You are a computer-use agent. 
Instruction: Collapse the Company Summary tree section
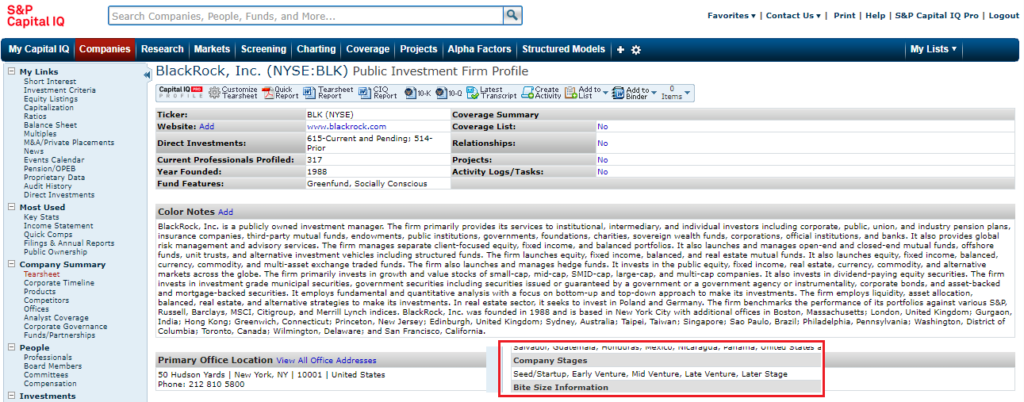coord(12,264)
